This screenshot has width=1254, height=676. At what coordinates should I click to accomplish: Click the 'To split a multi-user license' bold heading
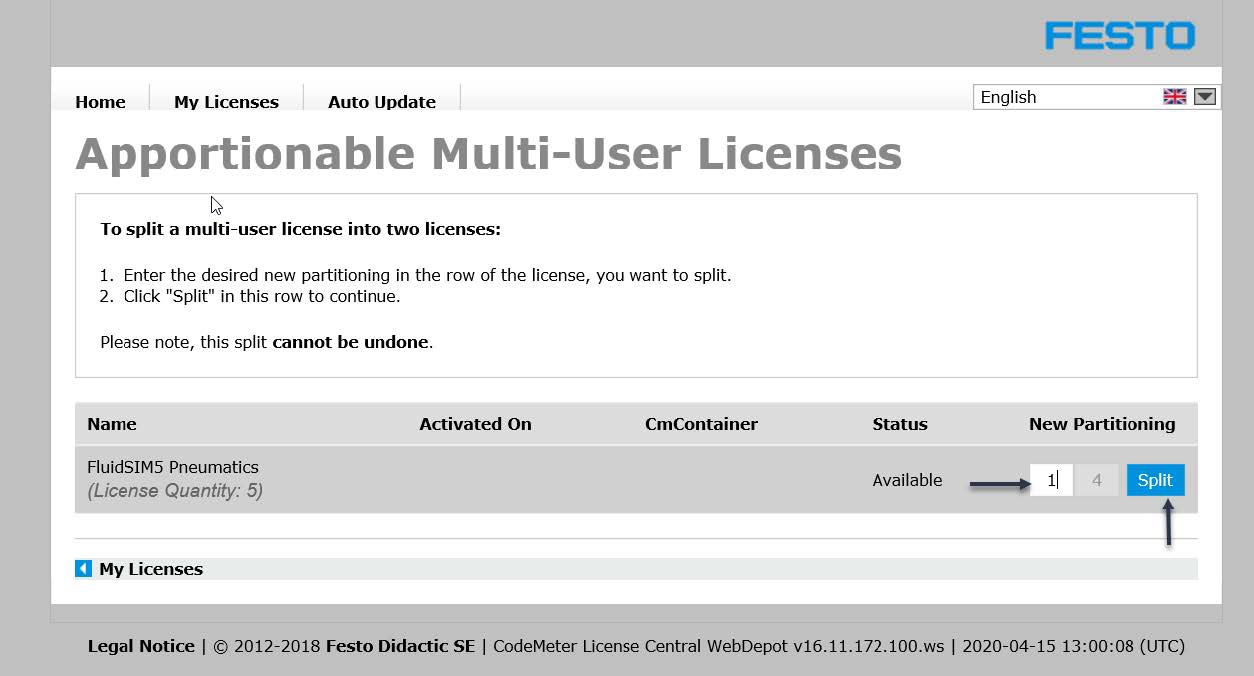(300, 229)
